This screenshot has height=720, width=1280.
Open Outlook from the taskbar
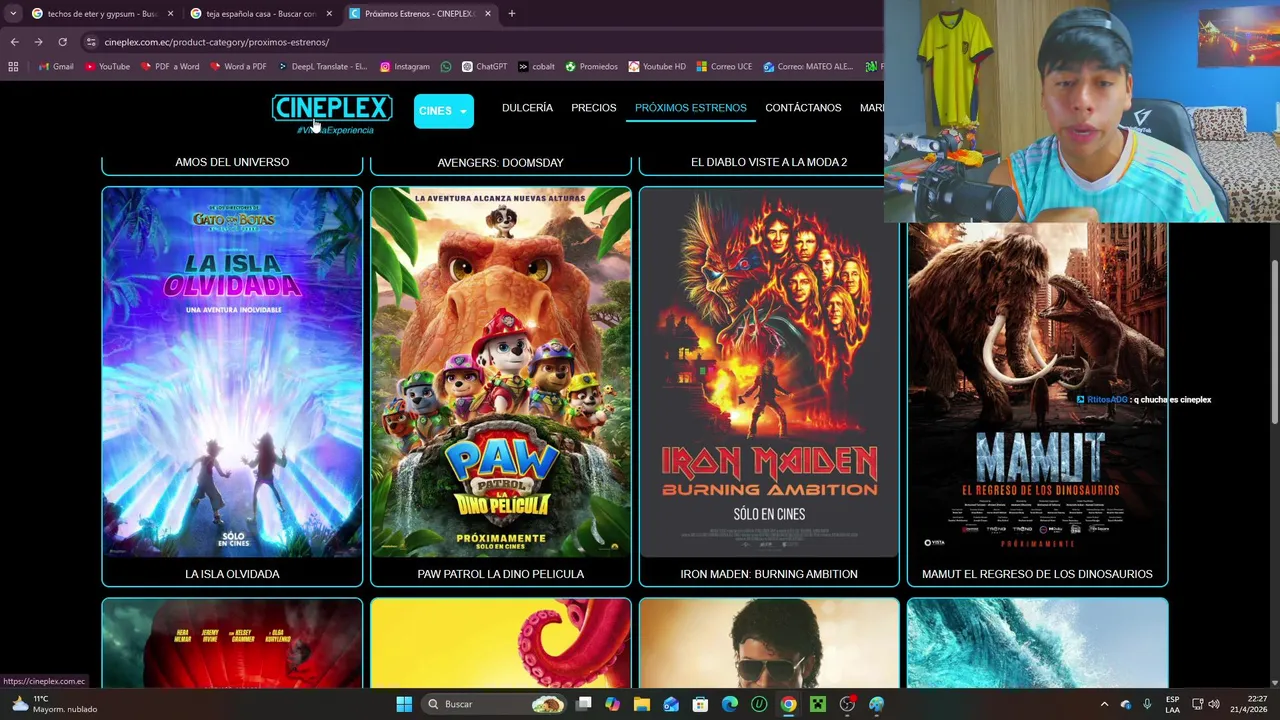[x=671, y=704]
